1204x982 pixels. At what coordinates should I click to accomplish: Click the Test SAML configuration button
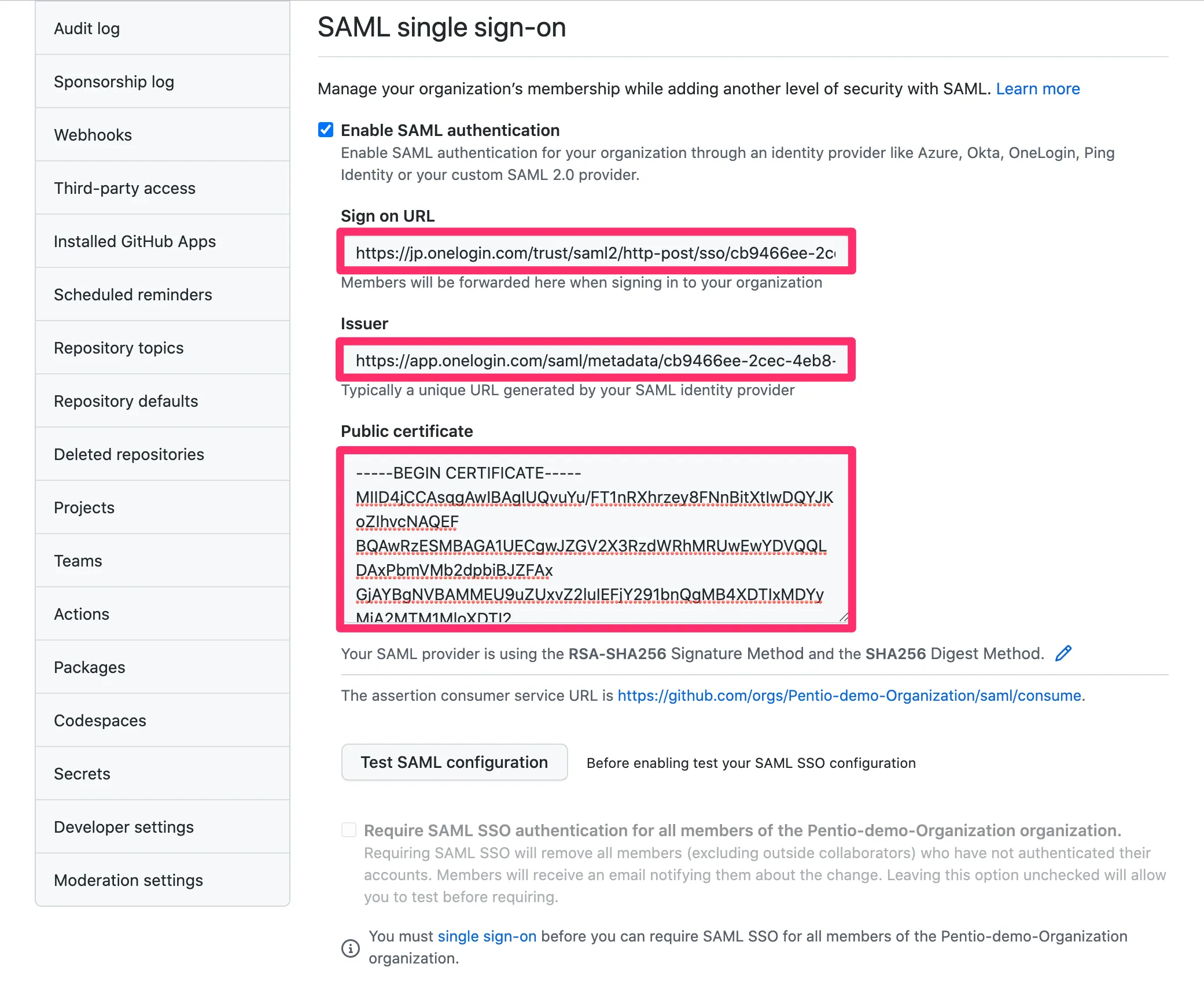(454, 762)
